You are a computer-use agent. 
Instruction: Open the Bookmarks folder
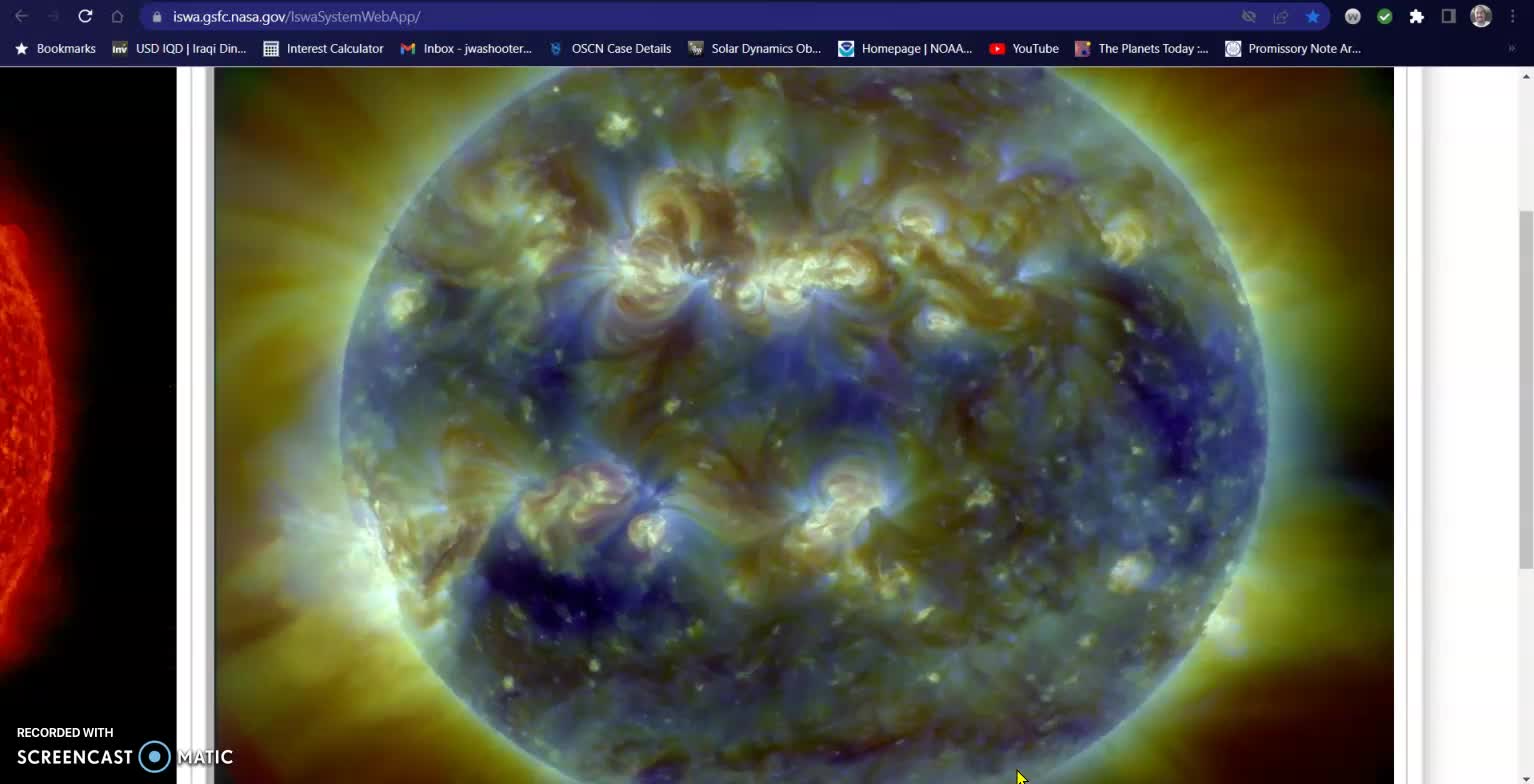click(x=55, y=48)
